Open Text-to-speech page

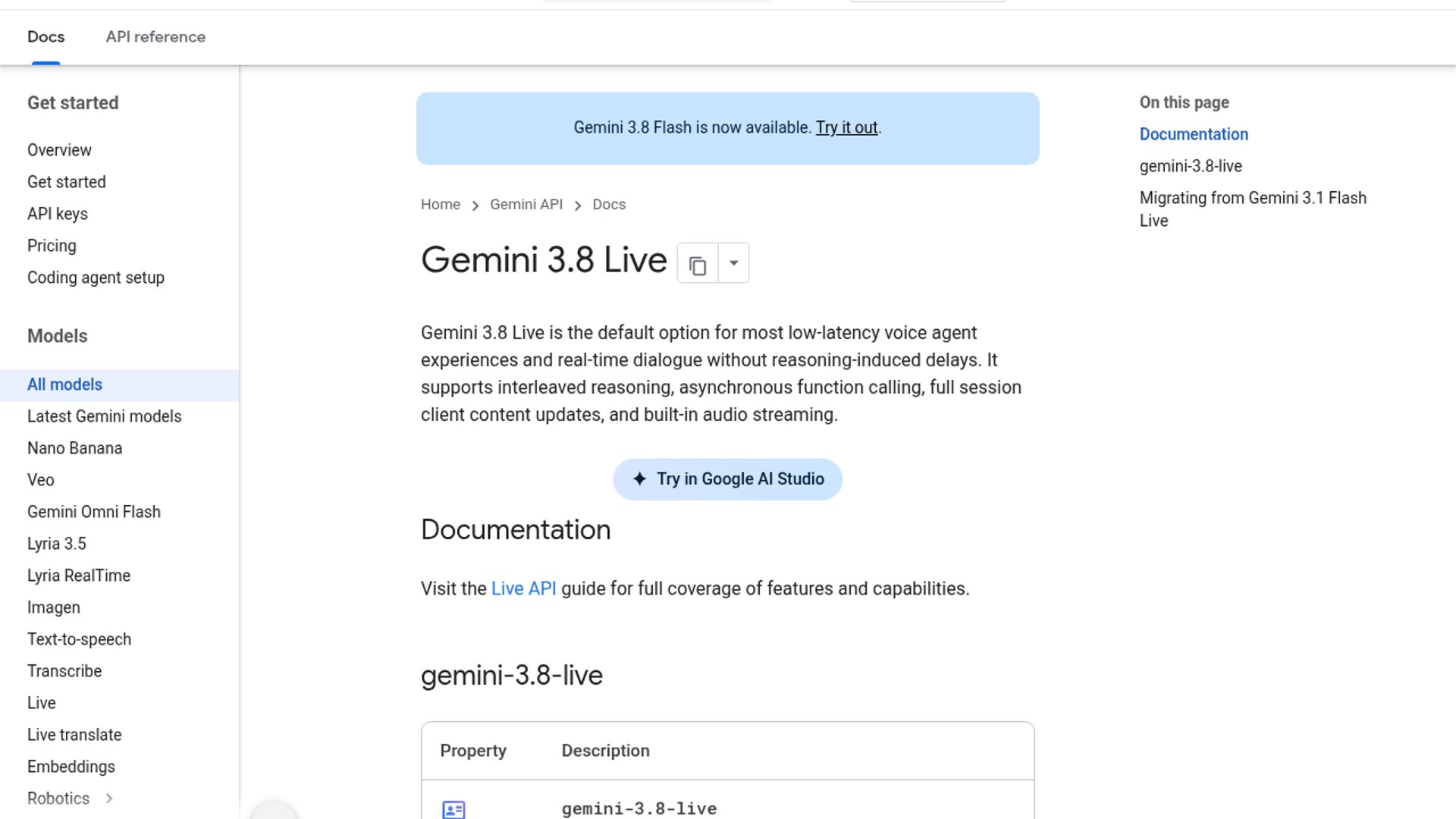80,639
